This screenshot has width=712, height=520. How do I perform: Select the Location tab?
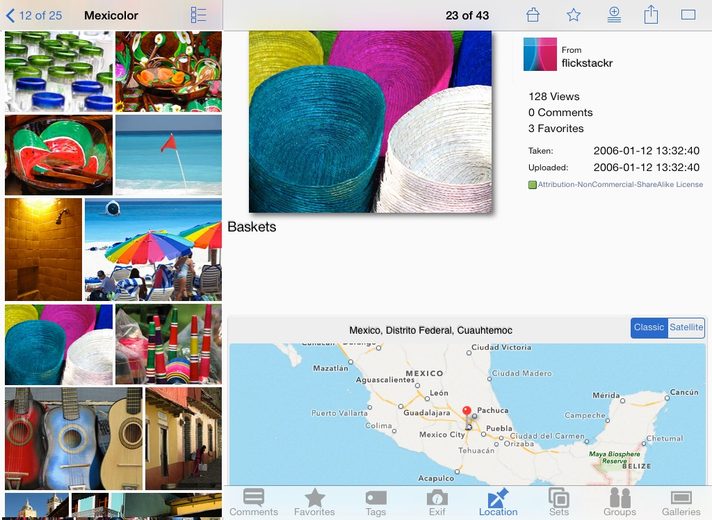point(498,503)
